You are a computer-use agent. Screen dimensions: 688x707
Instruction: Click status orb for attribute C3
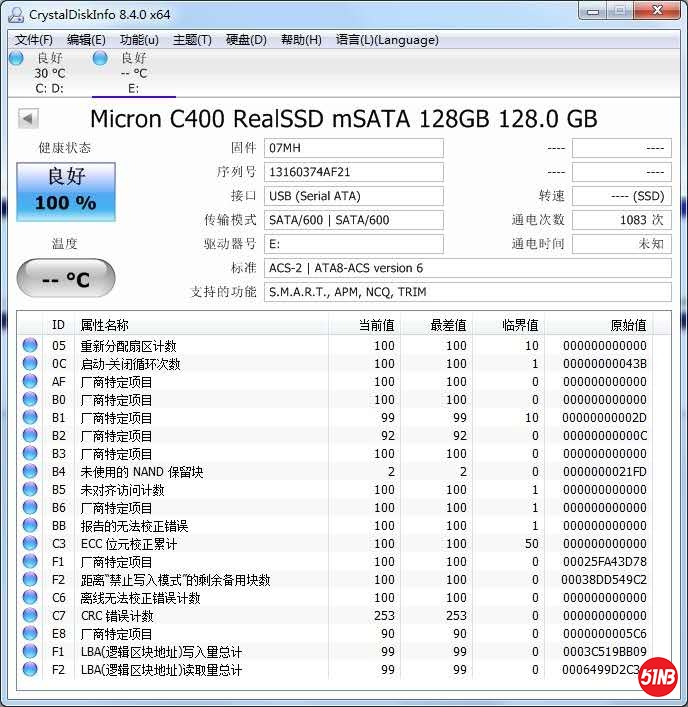coord(30,543)
